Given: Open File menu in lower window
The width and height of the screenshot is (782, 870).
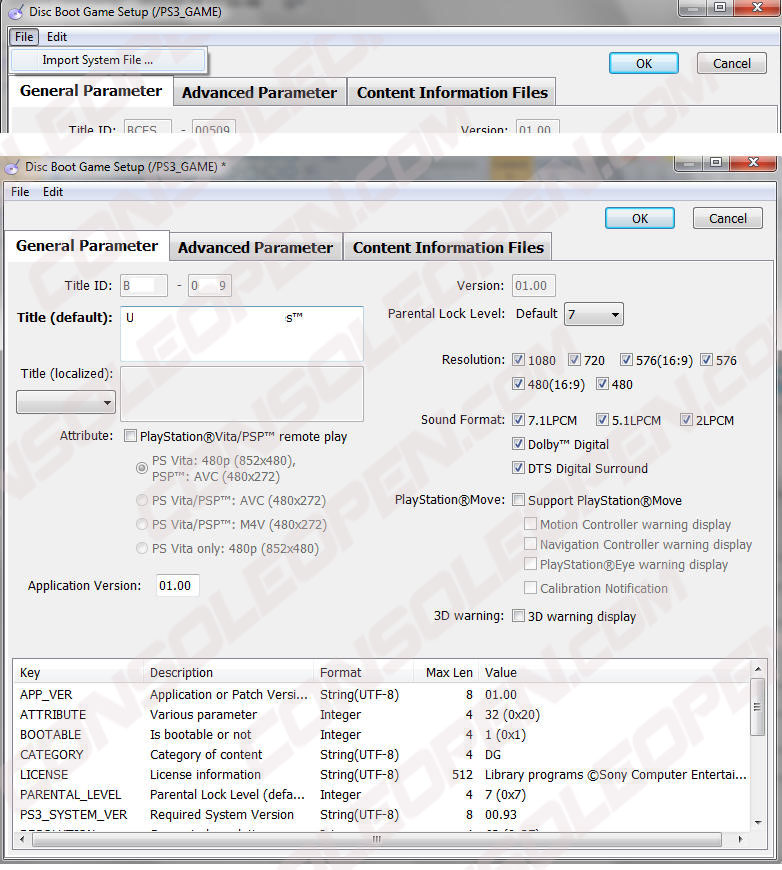Looking at the screenshot, I should coord(20,192).
